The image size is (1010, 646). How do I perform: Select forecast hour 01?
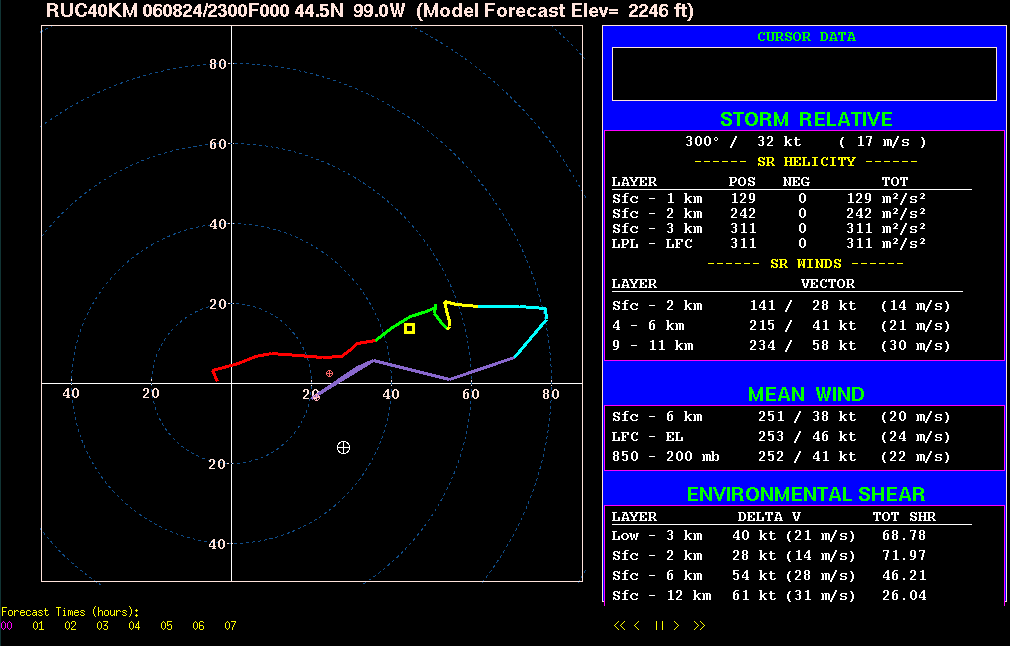(x=39, y=626)
